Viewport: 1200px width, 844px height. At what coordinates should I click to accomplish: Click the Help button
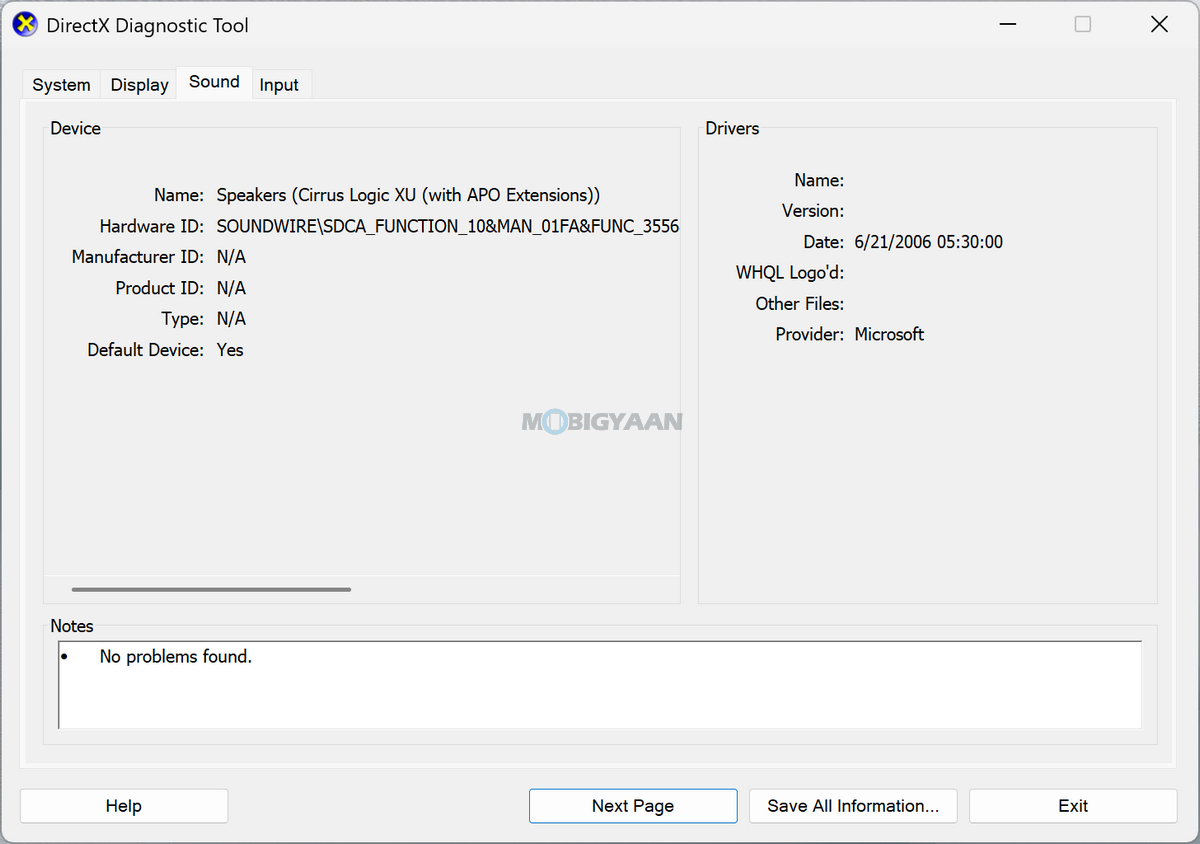pos(124,806)
